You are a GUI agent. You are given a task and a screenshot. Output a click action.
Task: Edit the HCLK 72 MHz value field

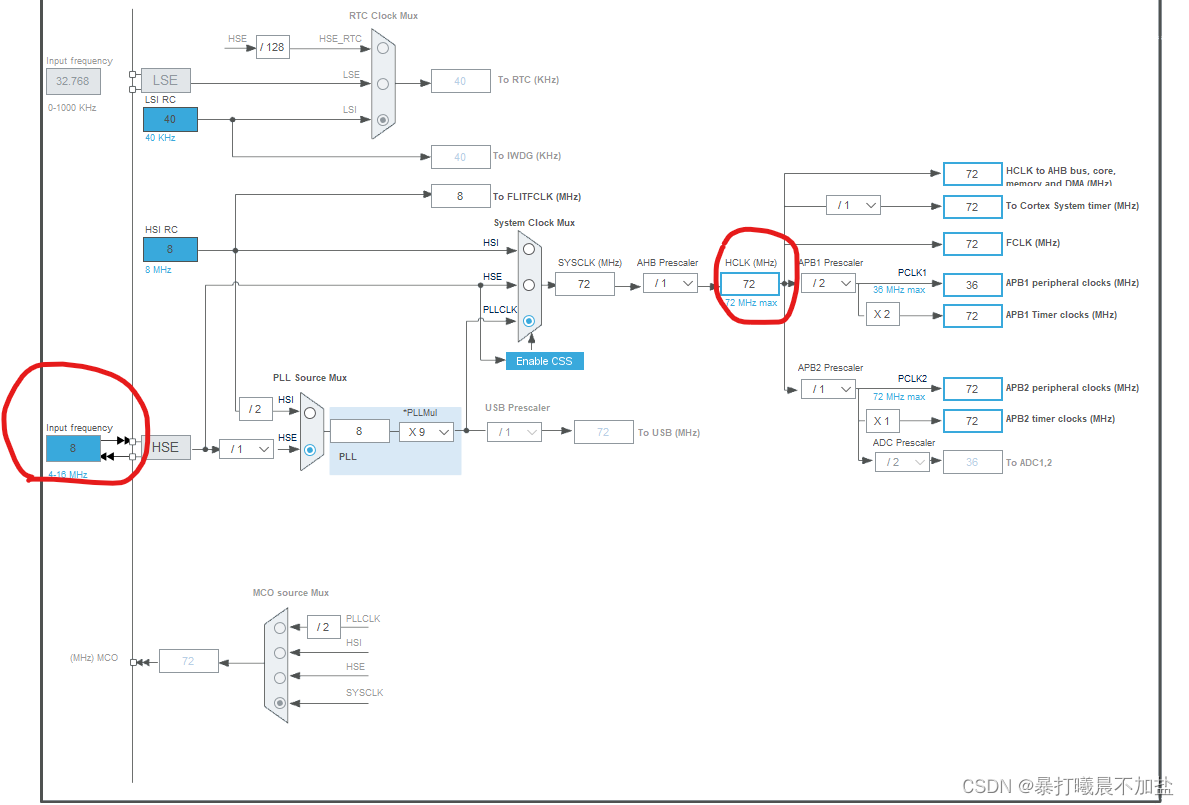751,284
